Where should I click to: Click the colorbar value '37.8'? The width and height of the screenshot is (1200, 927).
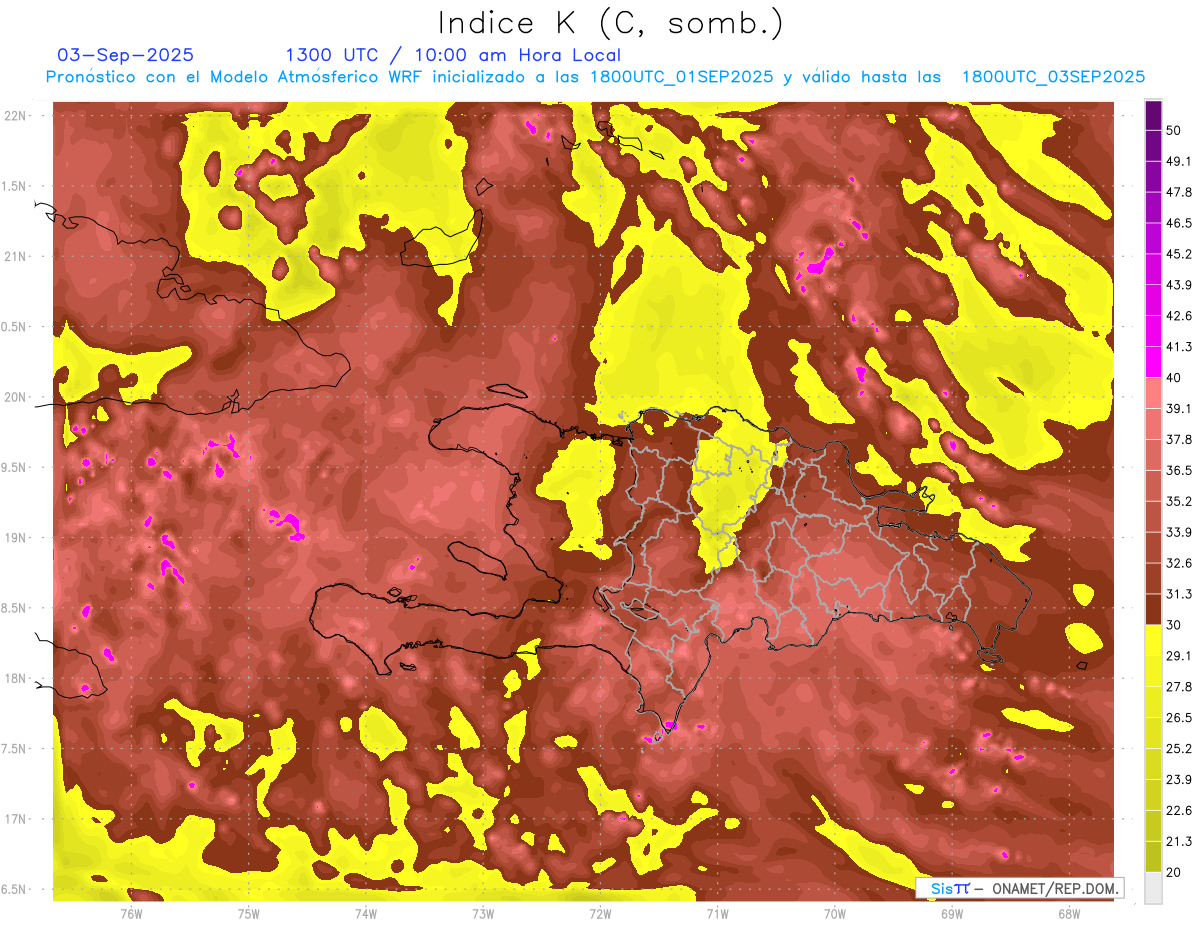[1178, 439]
